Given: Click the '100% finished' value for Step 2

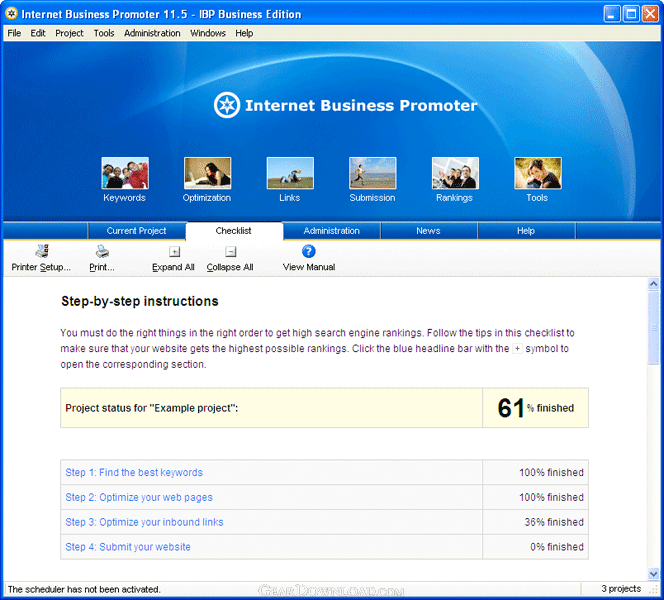Looking at the screenshot, I should (551, 498).
